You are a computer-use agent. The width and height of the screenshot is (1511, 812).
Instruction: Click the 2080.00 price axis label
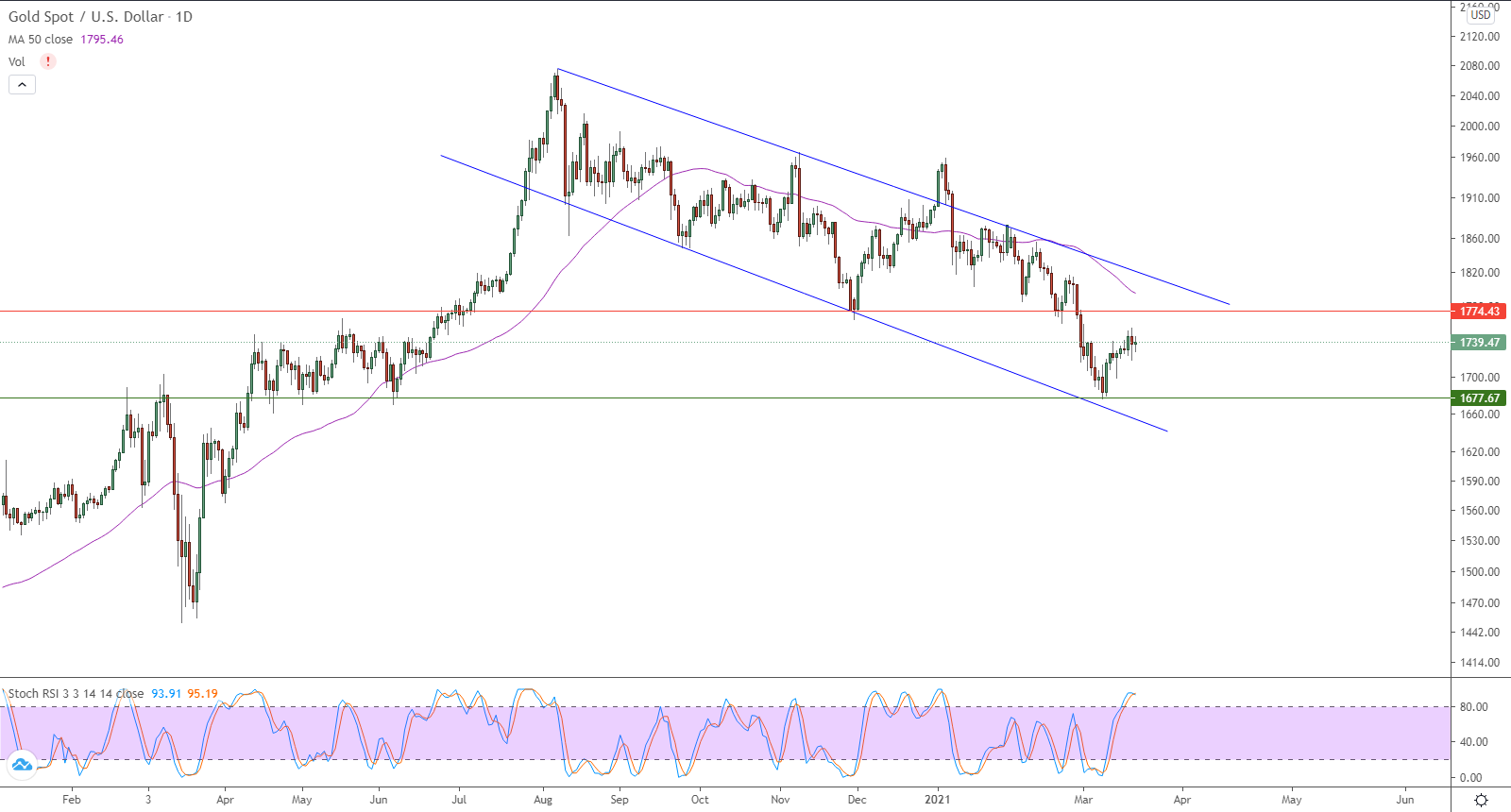click(1480, 66)
